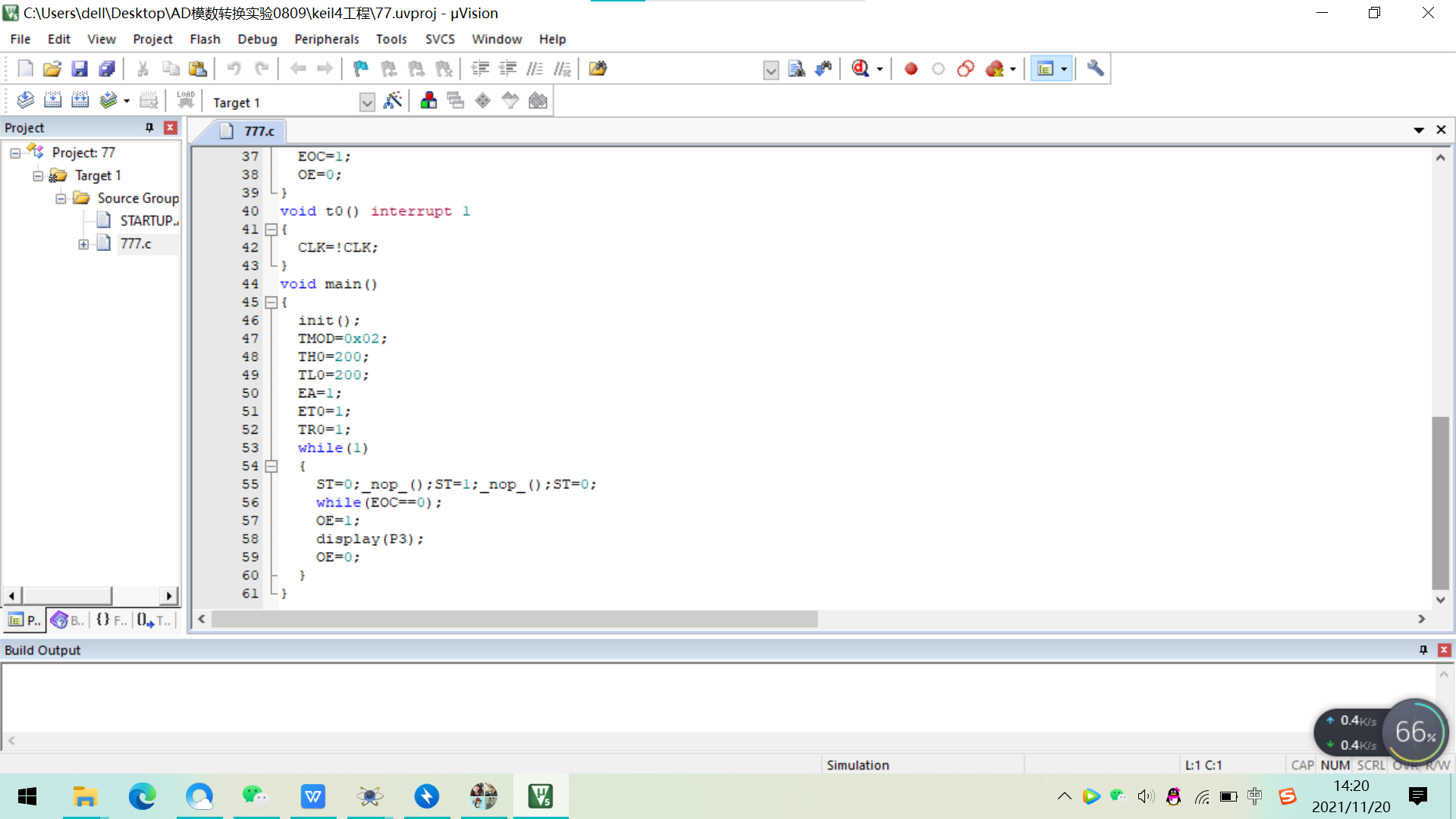Pin the Build Output panel

(1423, 650)
